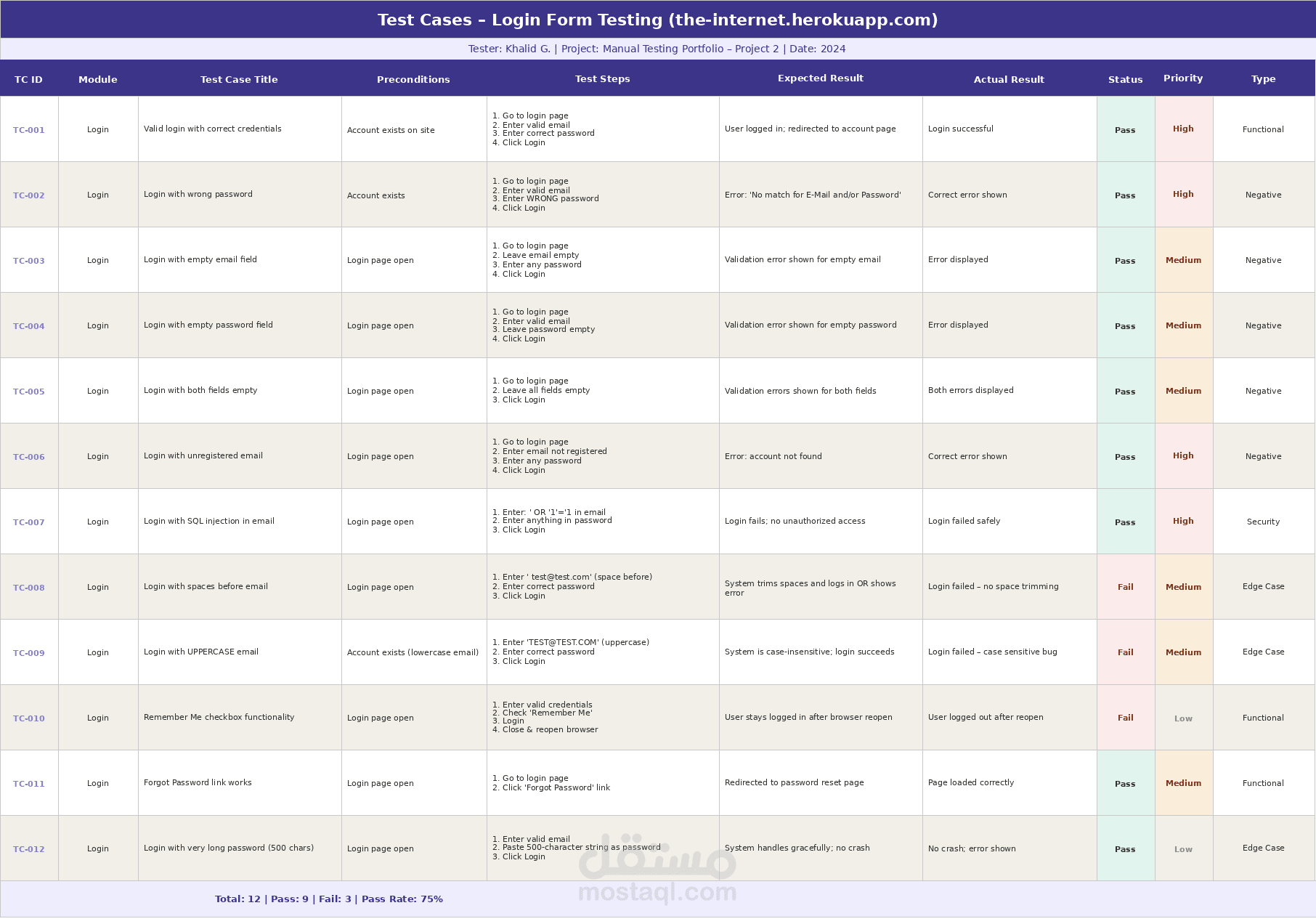This screenshot has width=1316, height=924.
Task: Click the 'Test Steps' column header
Action: point(603,78)
